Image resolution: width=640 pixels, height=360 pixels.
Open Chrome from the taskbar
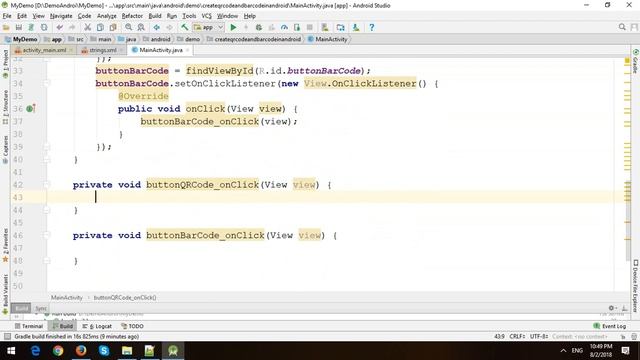pos(58,351)
